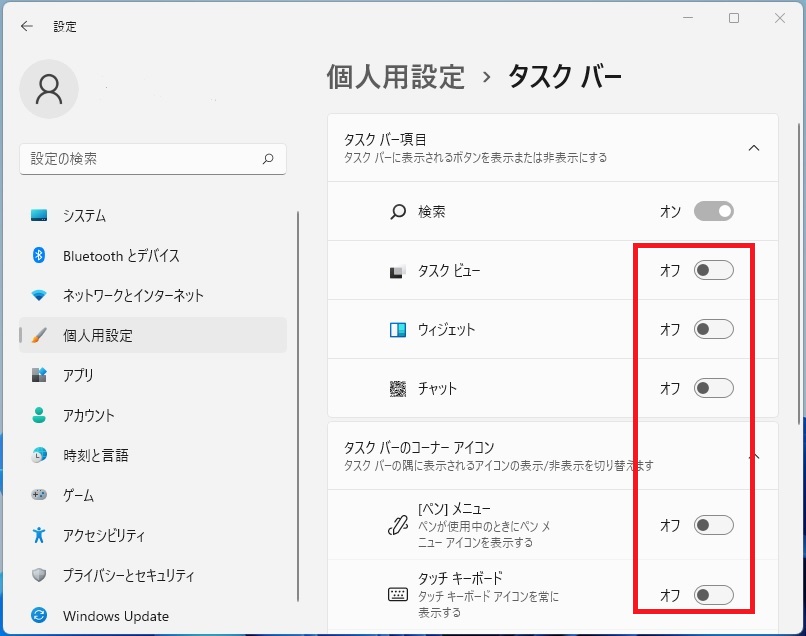Turn off the 検索 toggle
This screenshot has width=806, height=636.
713,211
